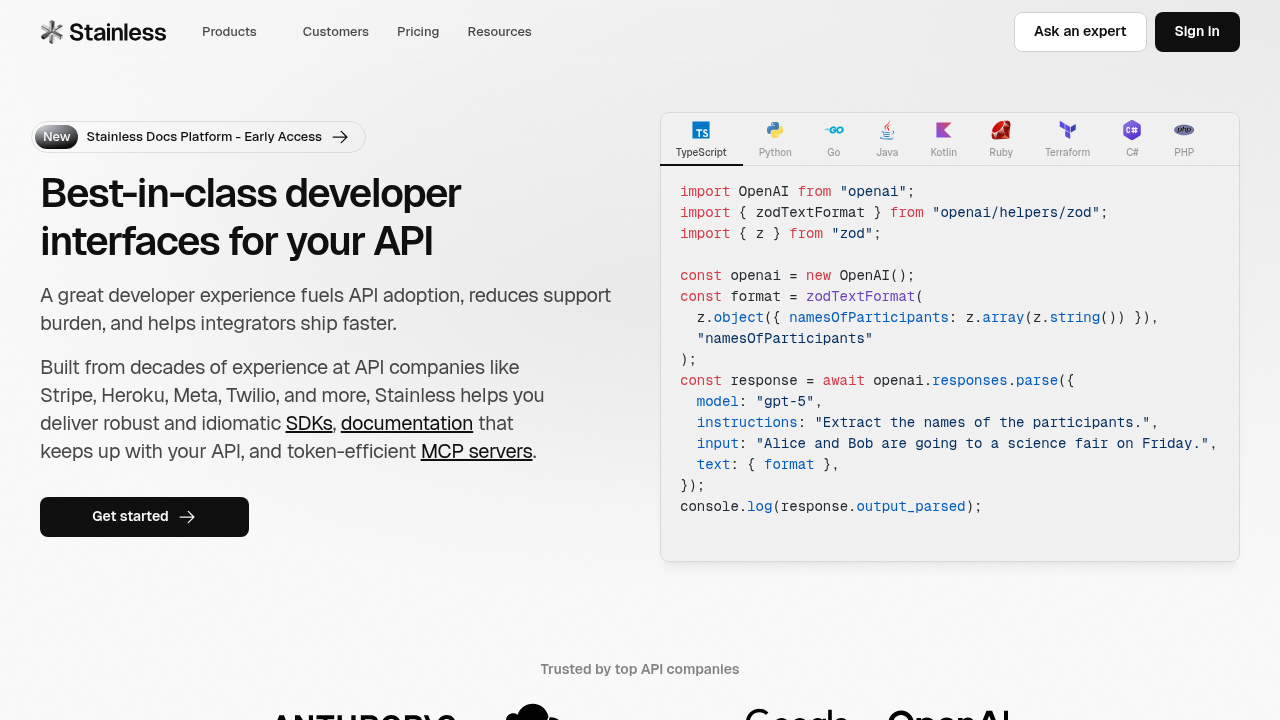Select the Go gopher icon
1280x720 pixels.
coord(834,130)
